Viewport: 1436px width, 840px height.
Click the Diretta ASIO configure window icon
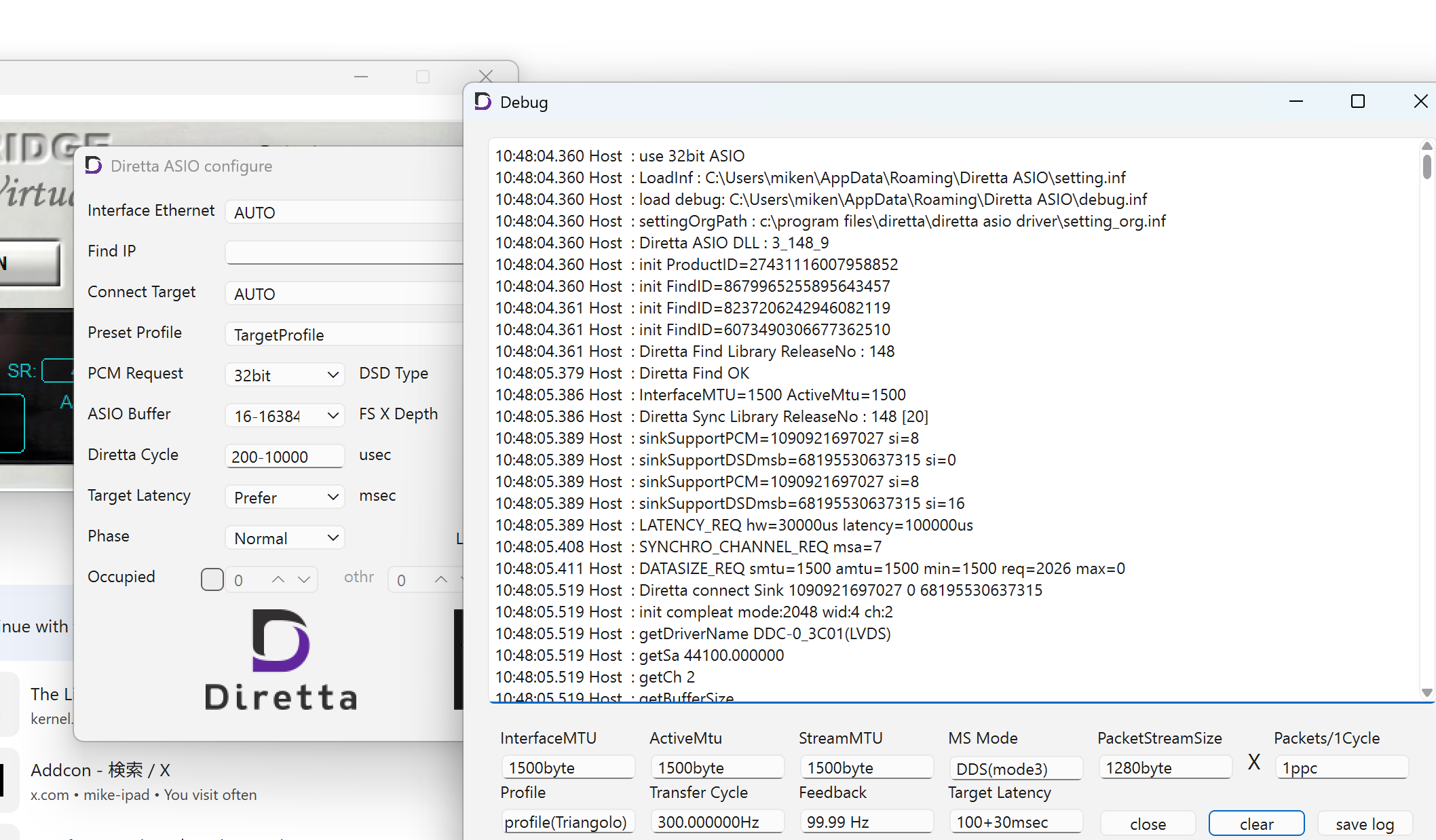(94, 166)
